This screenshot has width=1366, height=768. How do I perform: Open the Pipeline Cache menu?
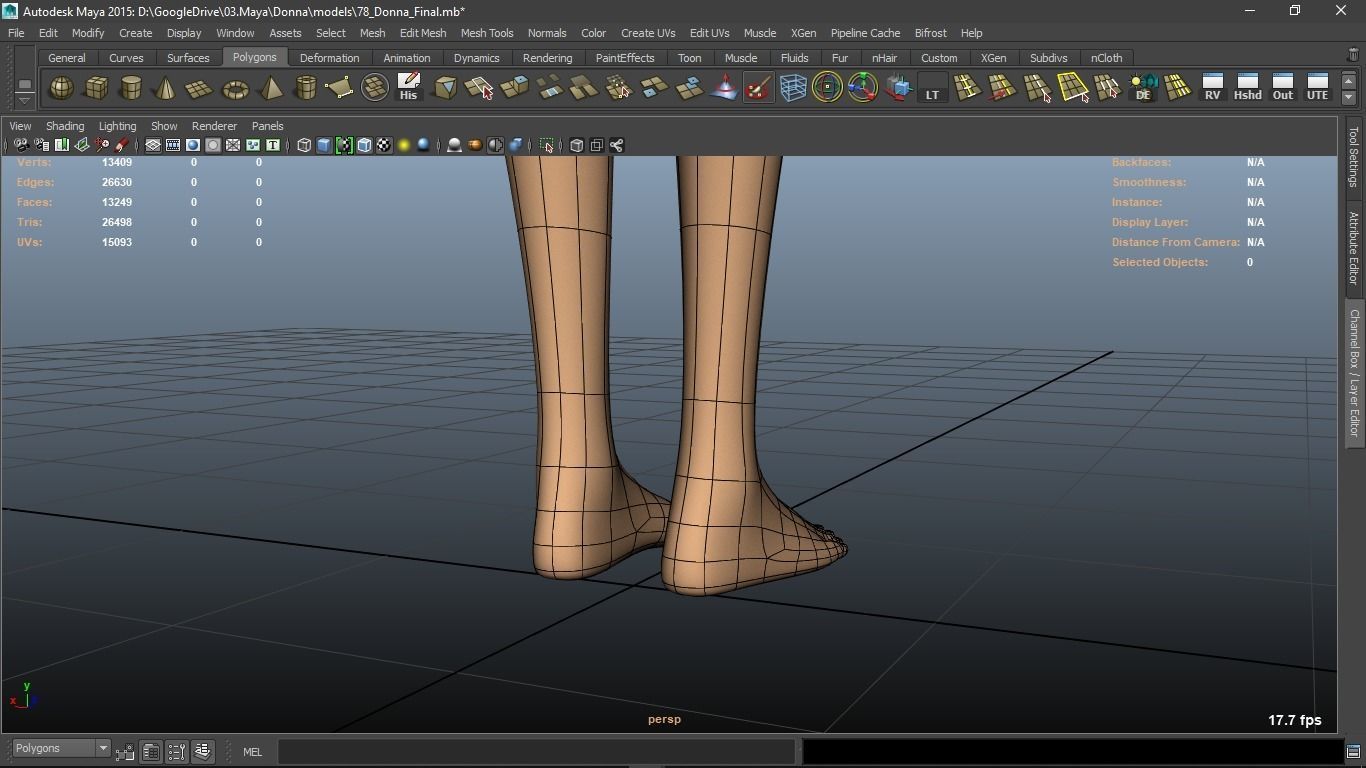pos(865,33)
